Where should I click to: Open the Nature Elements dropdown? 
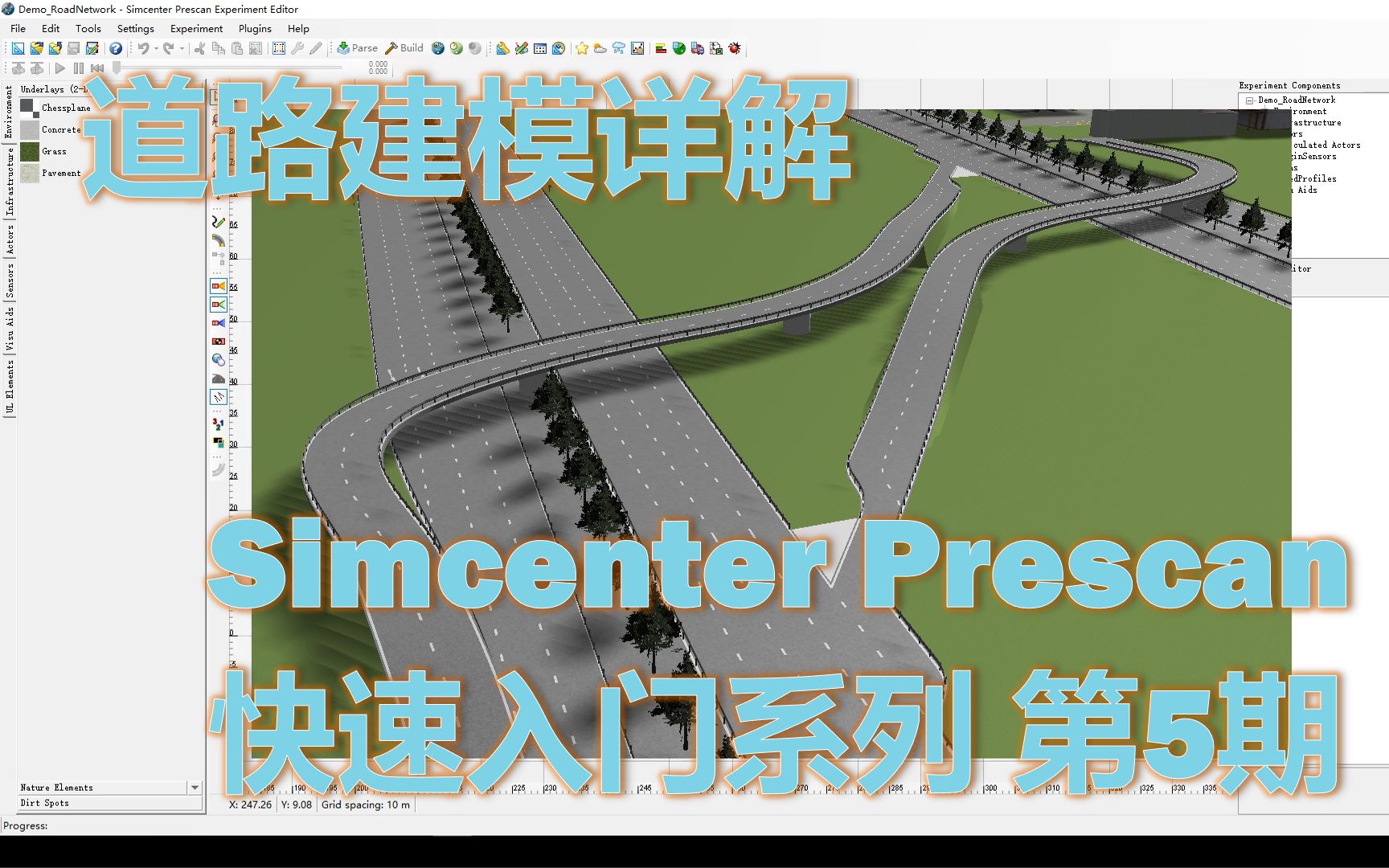(195, 788)
